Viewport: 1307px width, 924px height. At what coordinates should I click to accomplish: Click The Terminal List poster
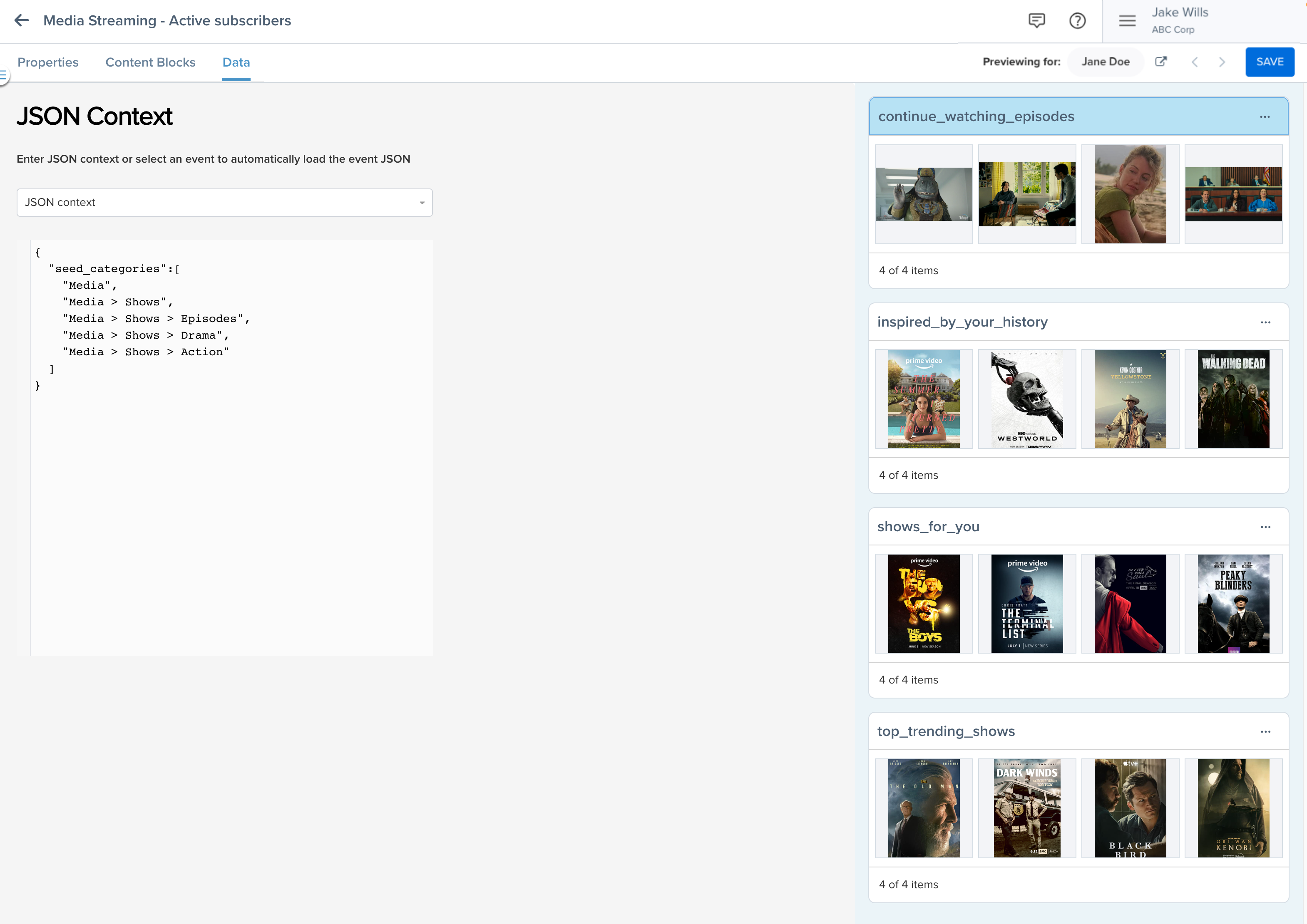click(x=1027, y=604)
